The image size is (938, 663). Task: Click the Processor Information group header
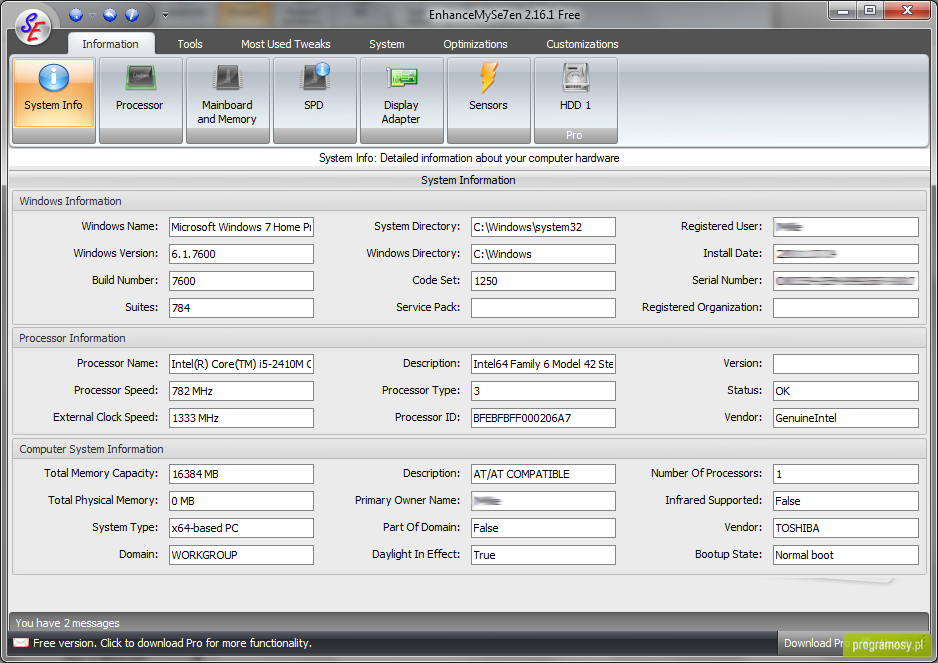tap(470, 338)
